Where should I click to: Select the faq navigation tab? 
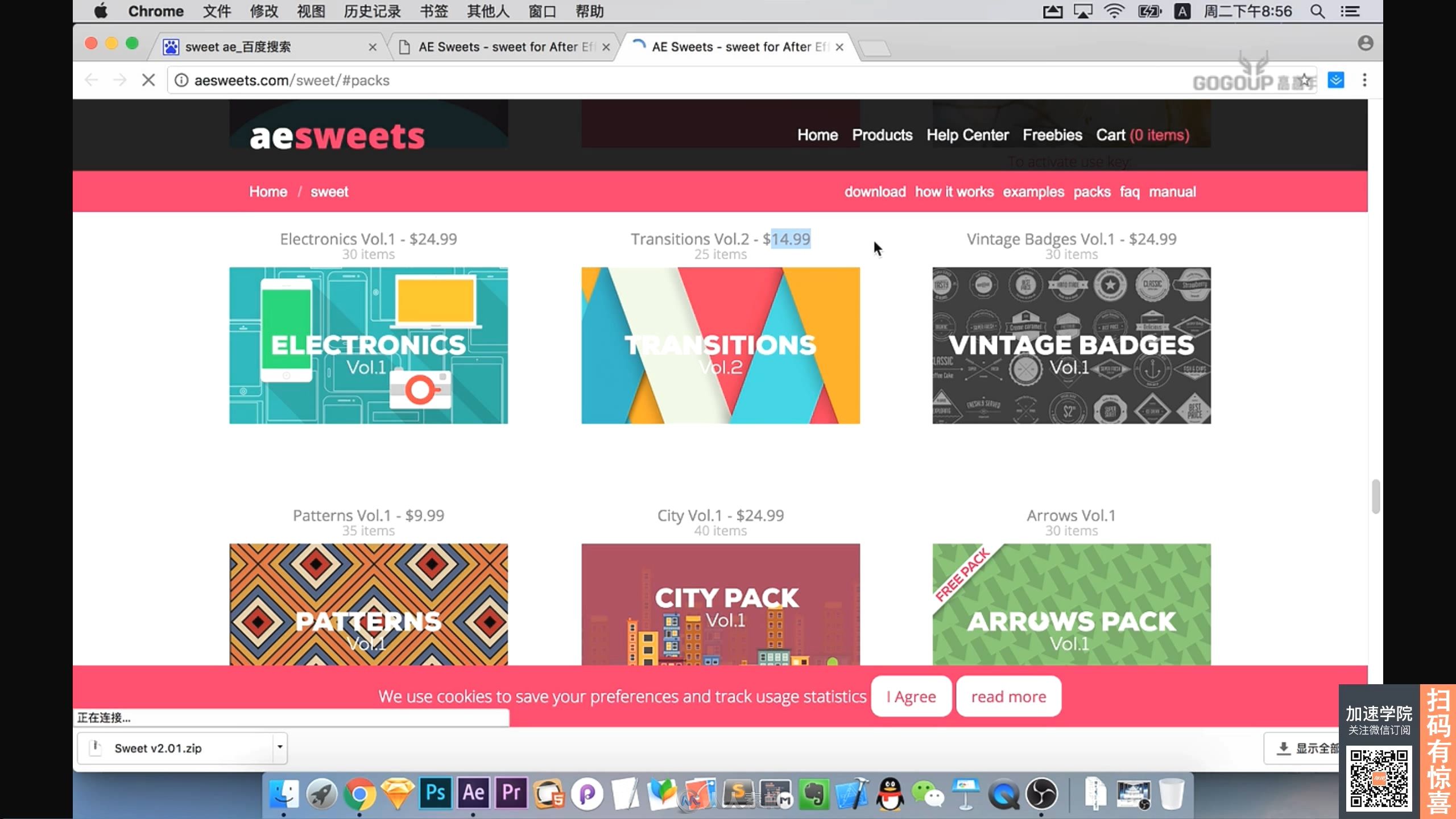1130,191
